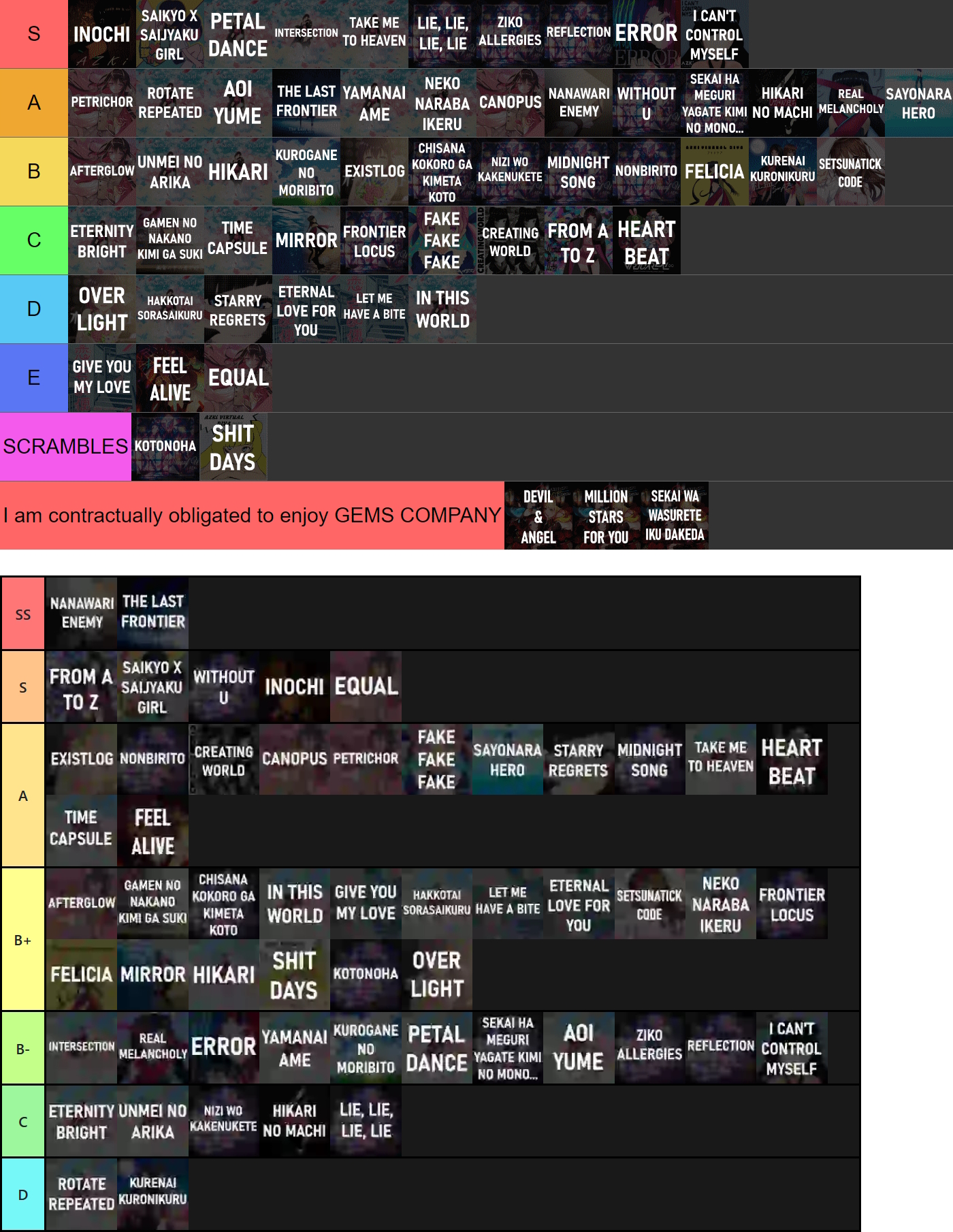This screenshot has height=1232, width=953.
Task: Click SAYONARA HERO beside STARRY REGRETS
Action: (x=508, y=759)
